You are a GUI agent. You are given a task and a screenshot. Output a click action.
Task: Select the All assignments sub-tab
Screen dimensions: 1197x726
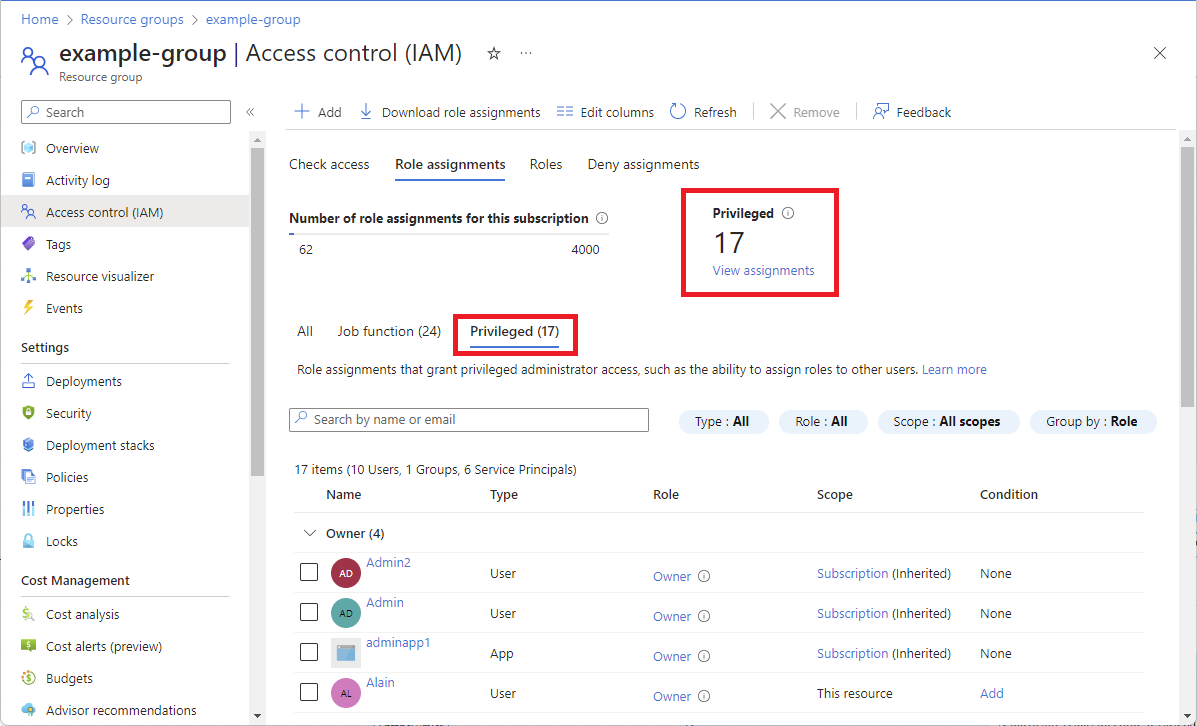[305, 331]
